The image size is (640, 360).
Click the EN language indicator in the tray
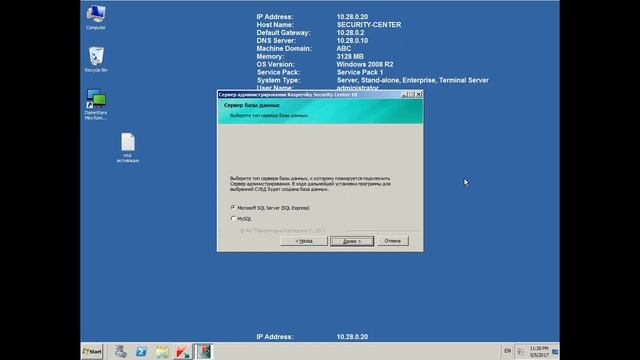pyautogui.click(x=507, y=351)
